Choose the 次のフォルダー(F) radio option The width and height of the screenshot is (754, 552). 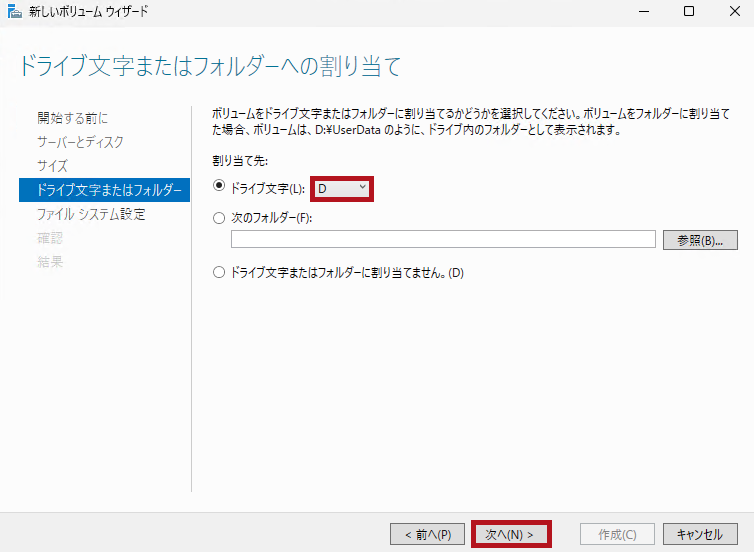(220, 218)
